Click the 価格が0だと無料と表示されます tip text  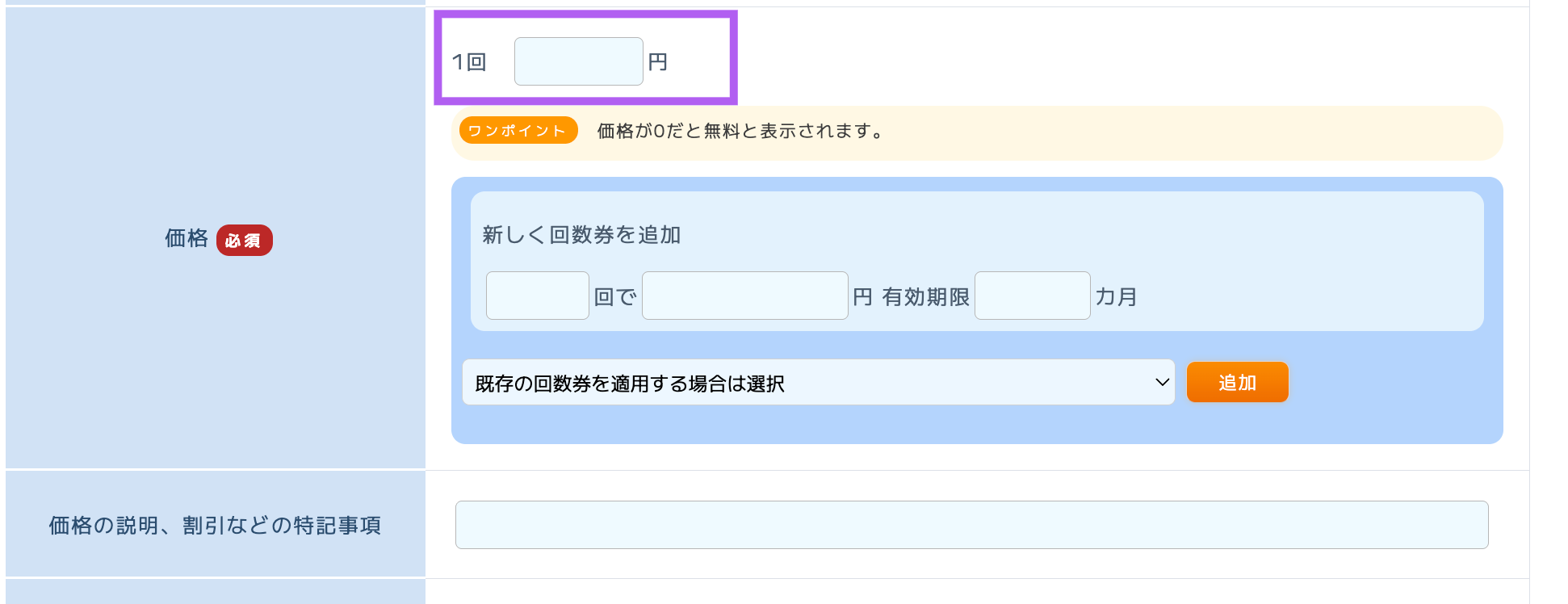[740, 131]
